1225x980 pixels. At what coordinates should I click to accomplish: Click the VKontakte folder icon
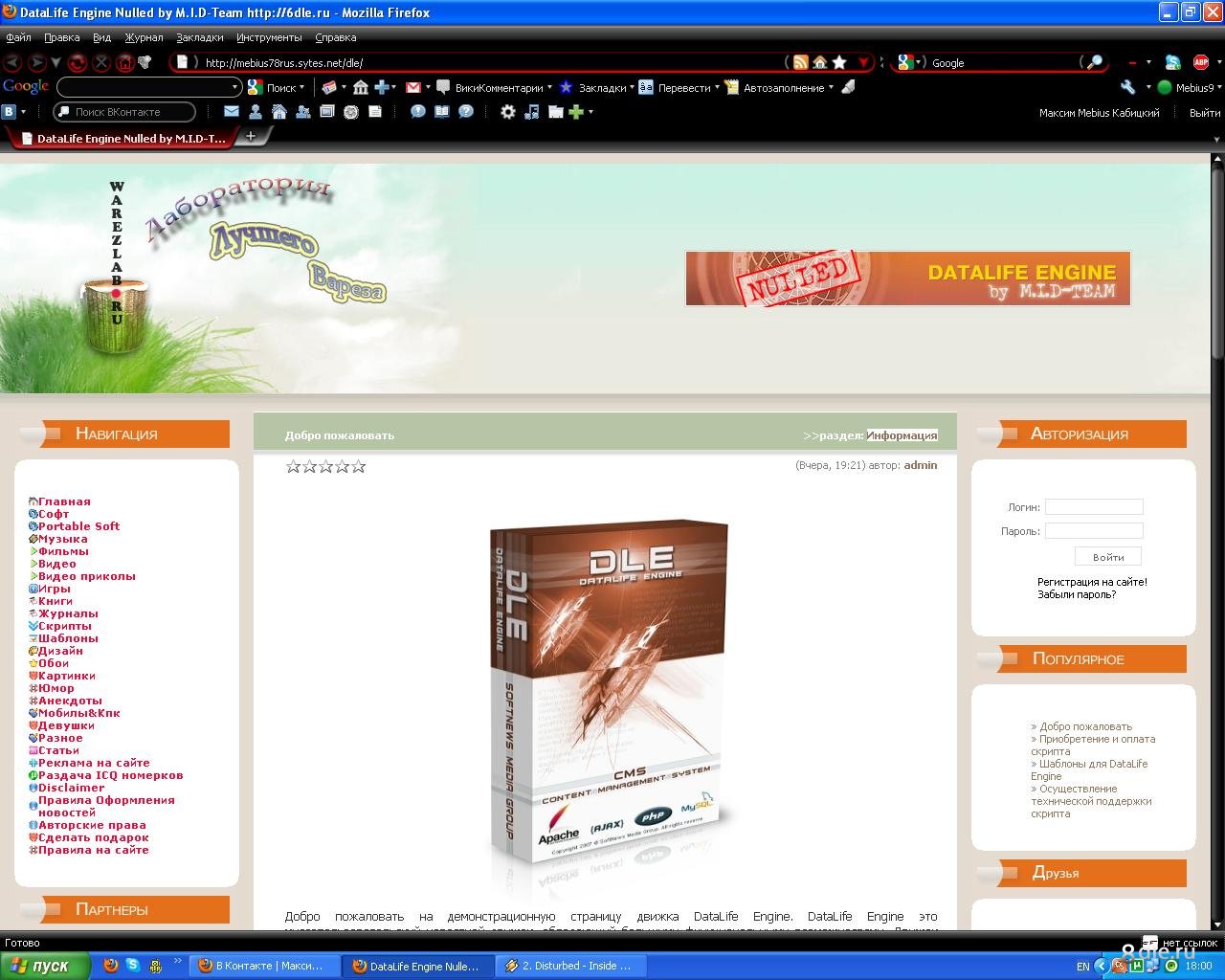pos(556,112)
